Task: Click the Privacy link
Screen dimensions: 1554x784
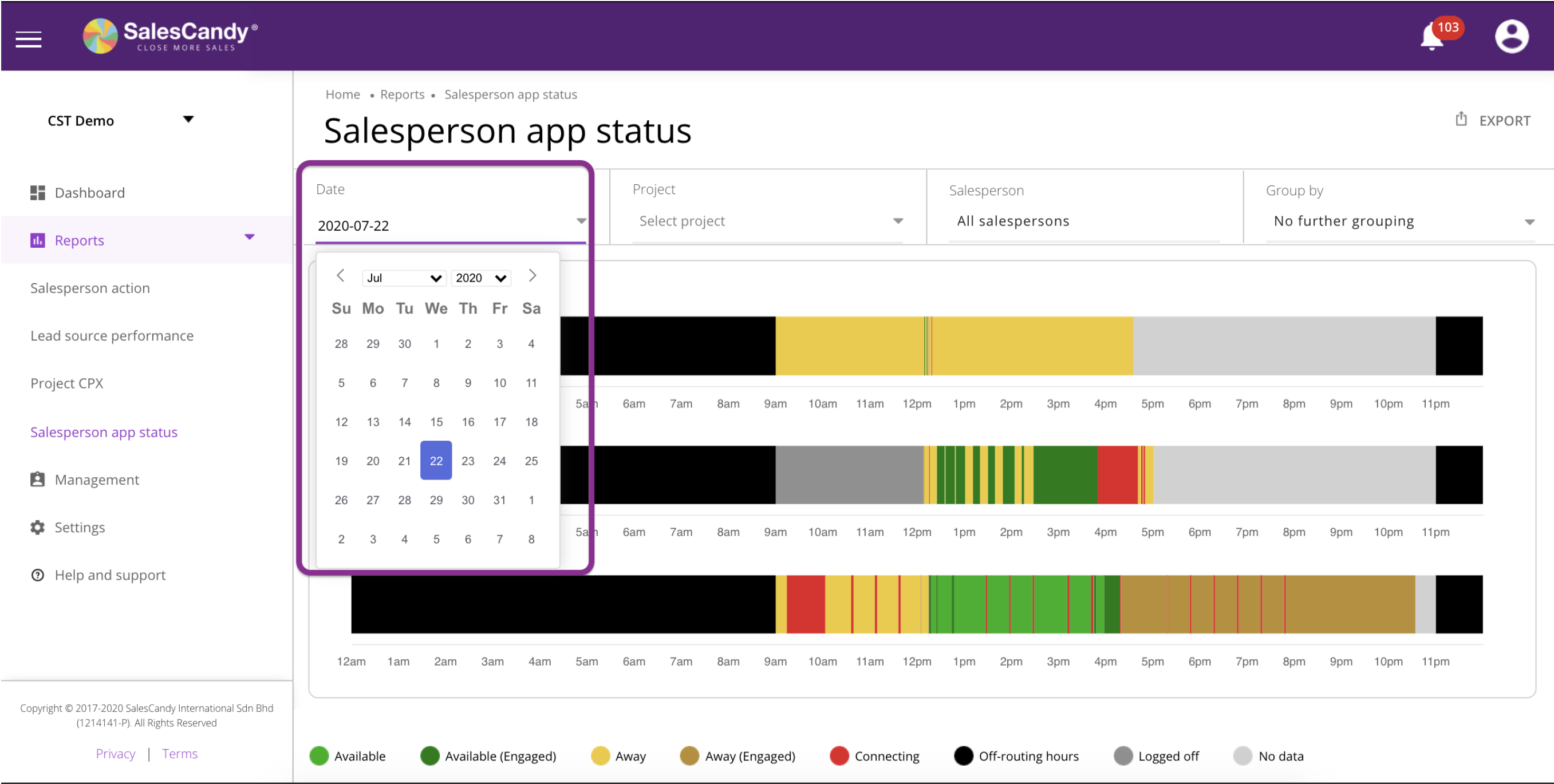Action: point(115,753)
